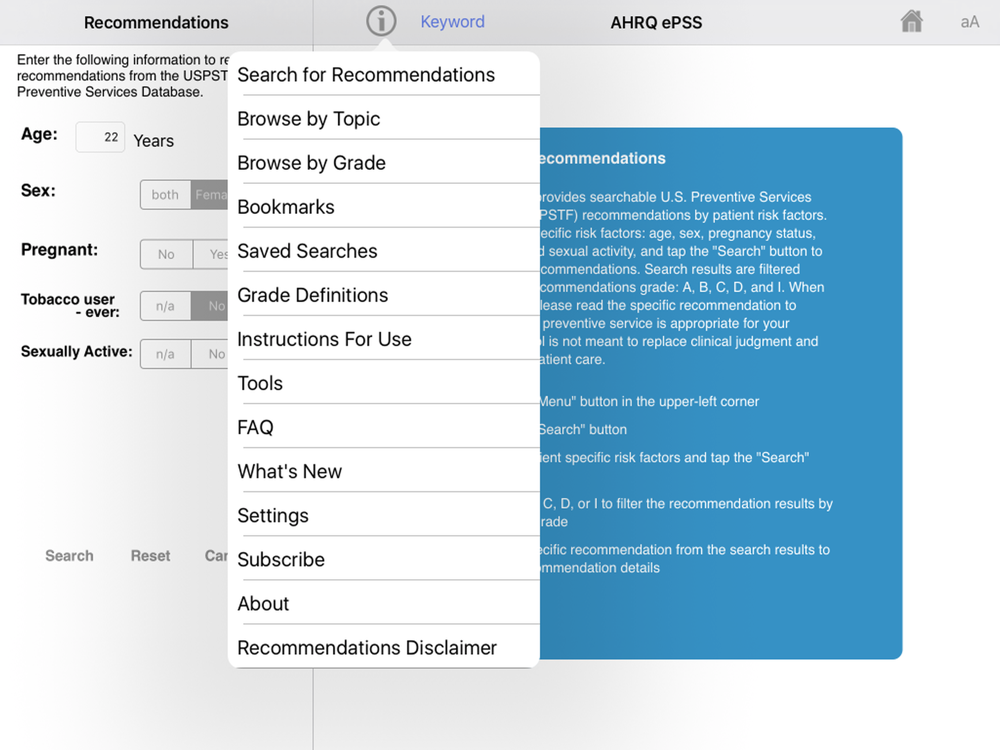Set Pregnant toggle to No
1000x750 pixels.
[166, 254]
